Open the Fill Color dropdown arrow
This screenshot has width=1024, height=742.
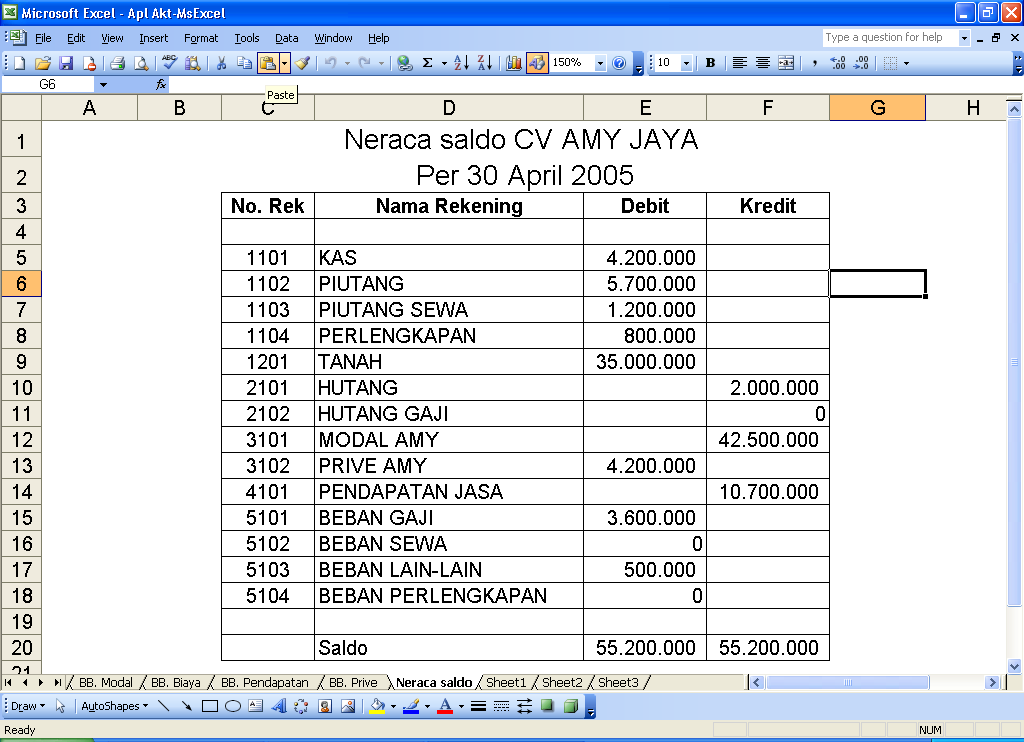click(x=393, y=706)
